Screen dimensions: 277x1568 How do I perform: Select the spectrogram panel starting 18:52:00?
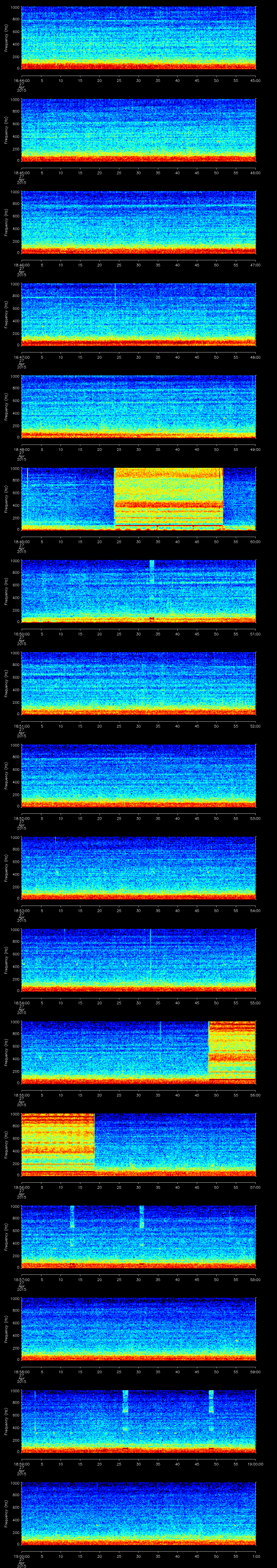139,775
